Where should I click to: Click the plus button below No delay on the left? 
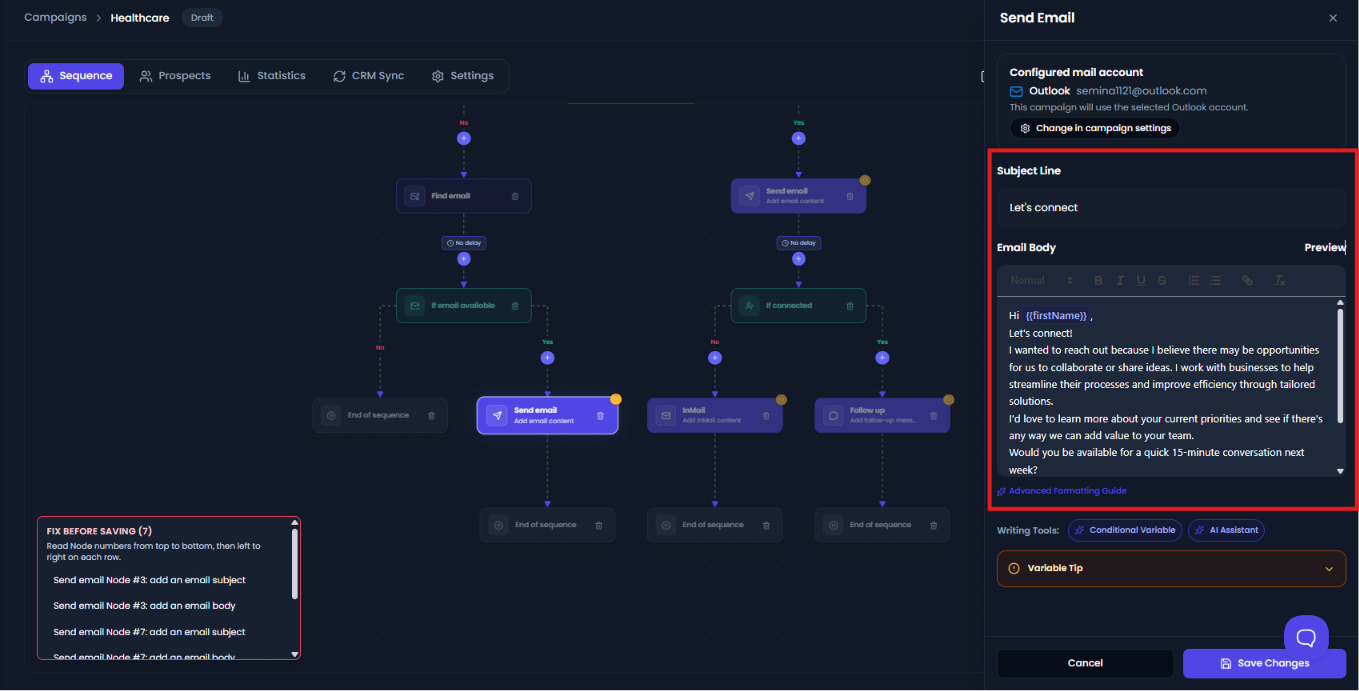coord(463,259)
